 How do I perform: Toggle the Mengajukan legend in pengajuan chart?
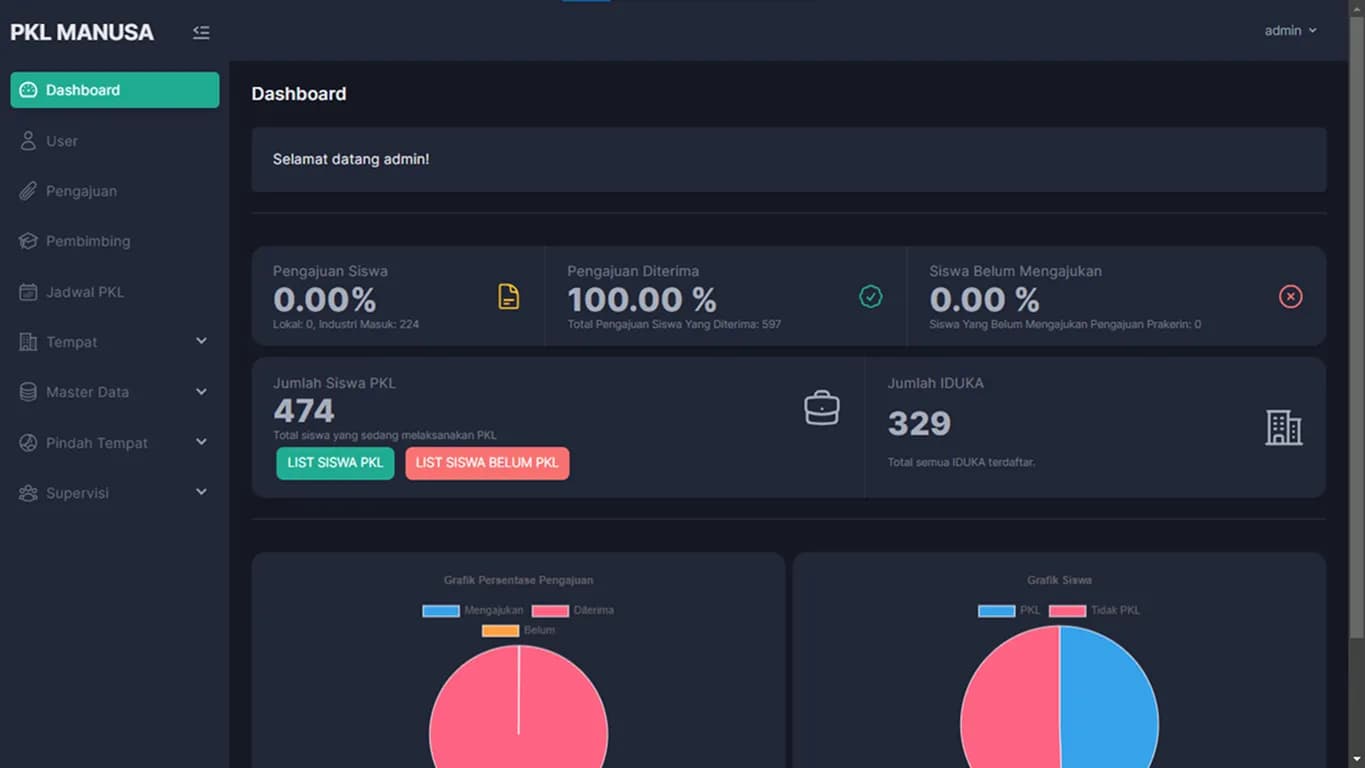pyautogui.click(x=472, y=610)
